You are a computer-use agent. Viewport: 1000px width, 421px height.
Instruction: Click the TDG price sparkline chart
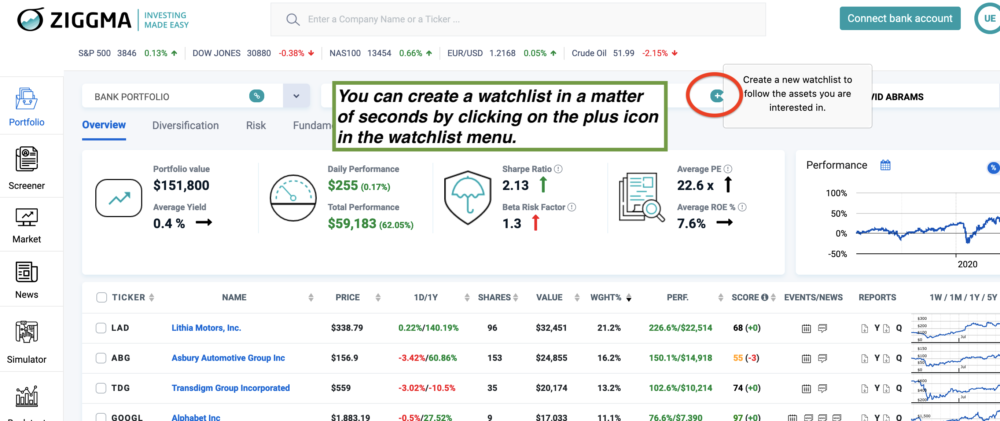coord(957,388)
